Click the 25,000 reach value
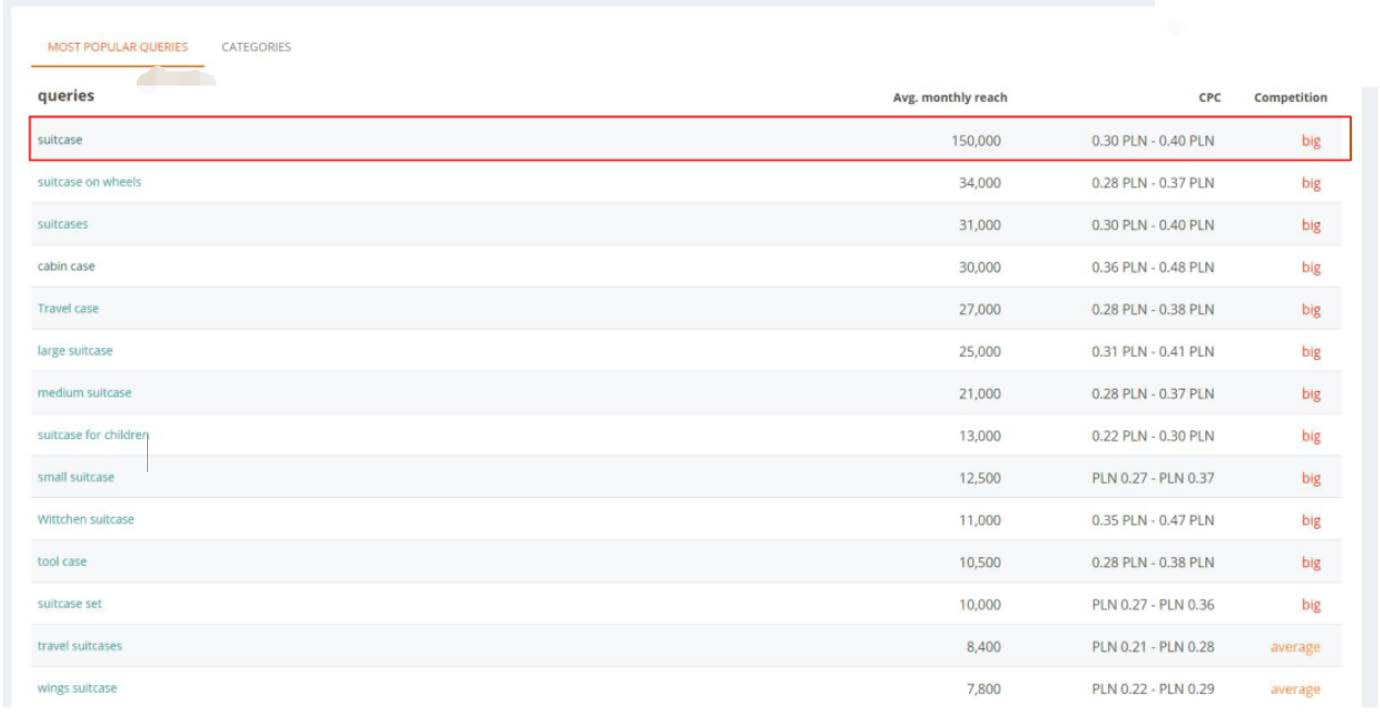The width and height of the screenshot is (1380, 713). [x=980, y=352]
